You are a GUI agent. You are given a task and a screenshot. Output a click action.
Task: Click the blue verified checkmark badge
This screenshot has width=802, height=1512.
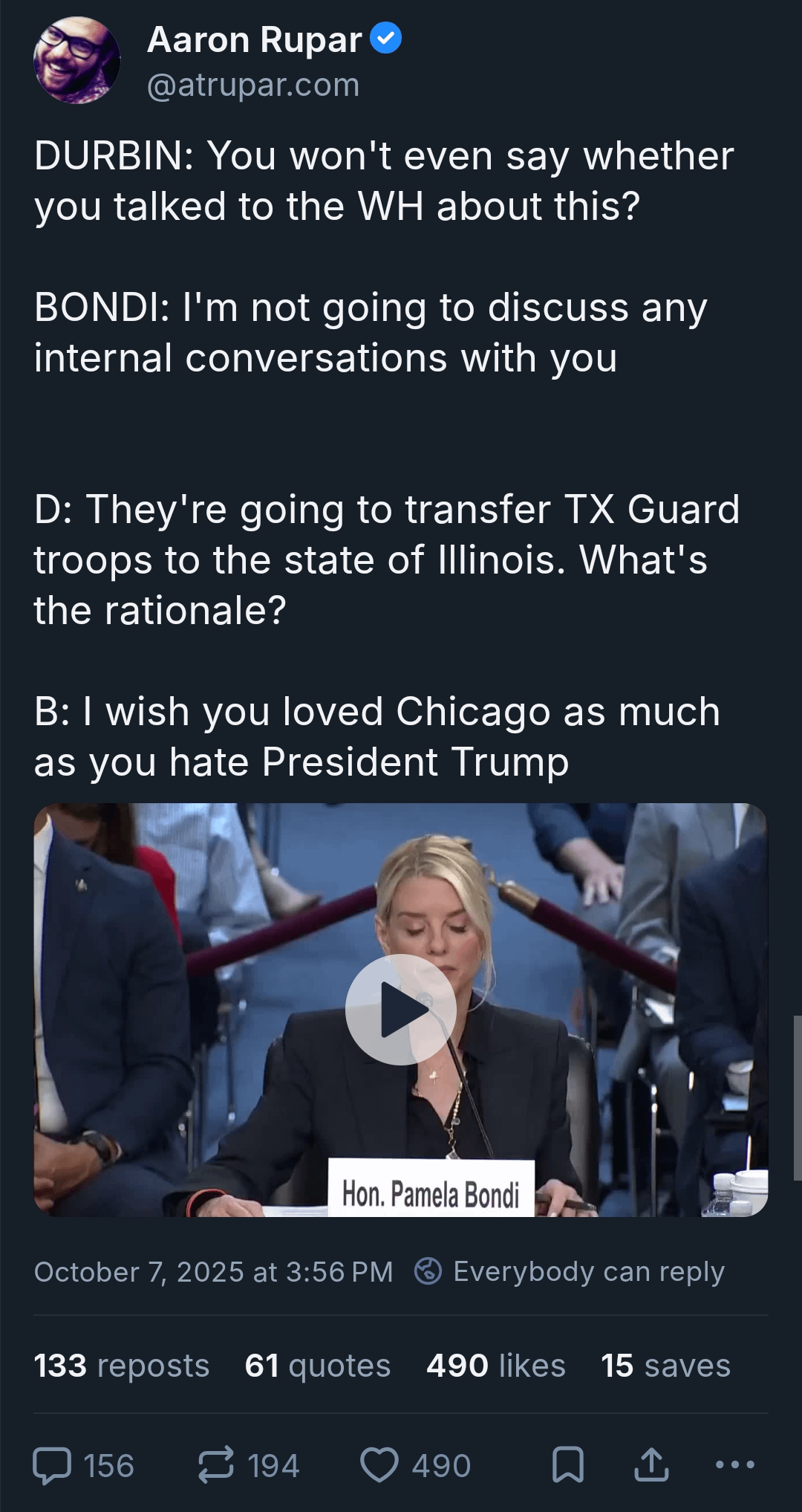pyautogui.click(x=385, y=39)
